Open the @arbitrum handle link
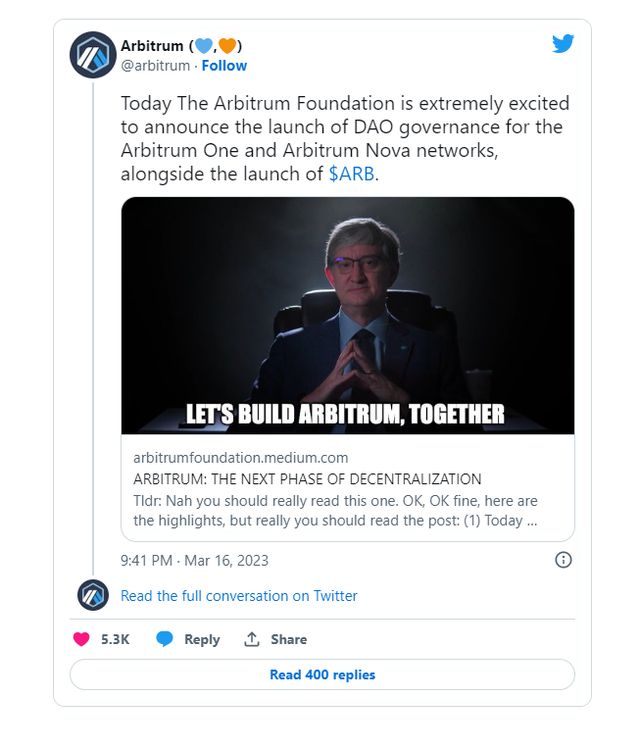This screenshot has height=748, width=640. tap(155, 66)
